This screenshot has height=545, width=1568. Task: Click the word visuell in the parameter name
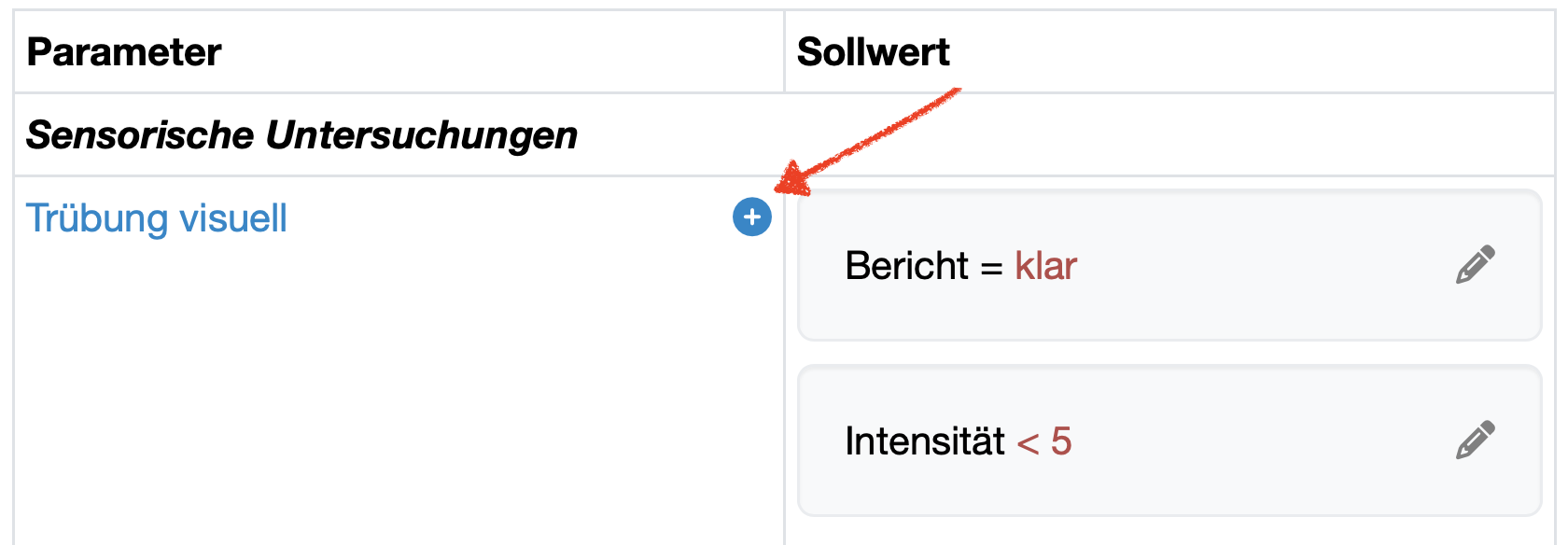pyautogui.click(x=232, y=218)
